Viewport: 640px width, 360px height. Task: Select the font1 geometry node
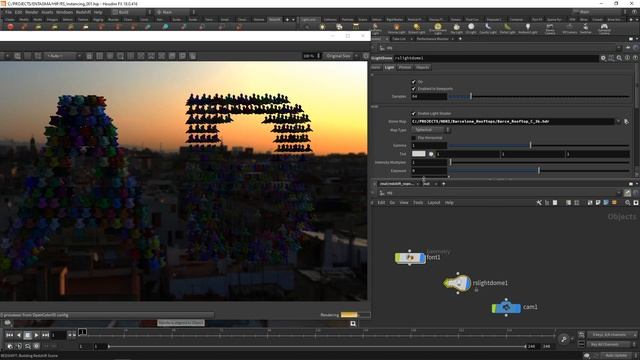pos(410,258)
